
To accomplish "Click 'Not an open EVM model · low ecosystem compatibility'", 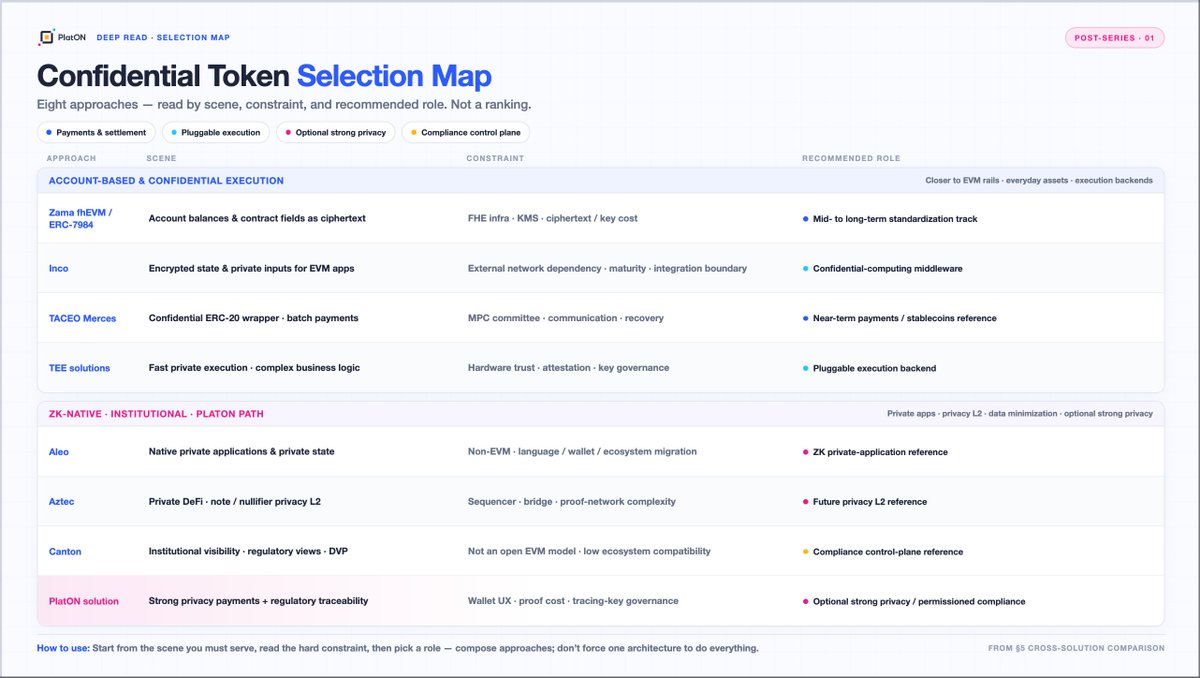I will tap(589, 551).
